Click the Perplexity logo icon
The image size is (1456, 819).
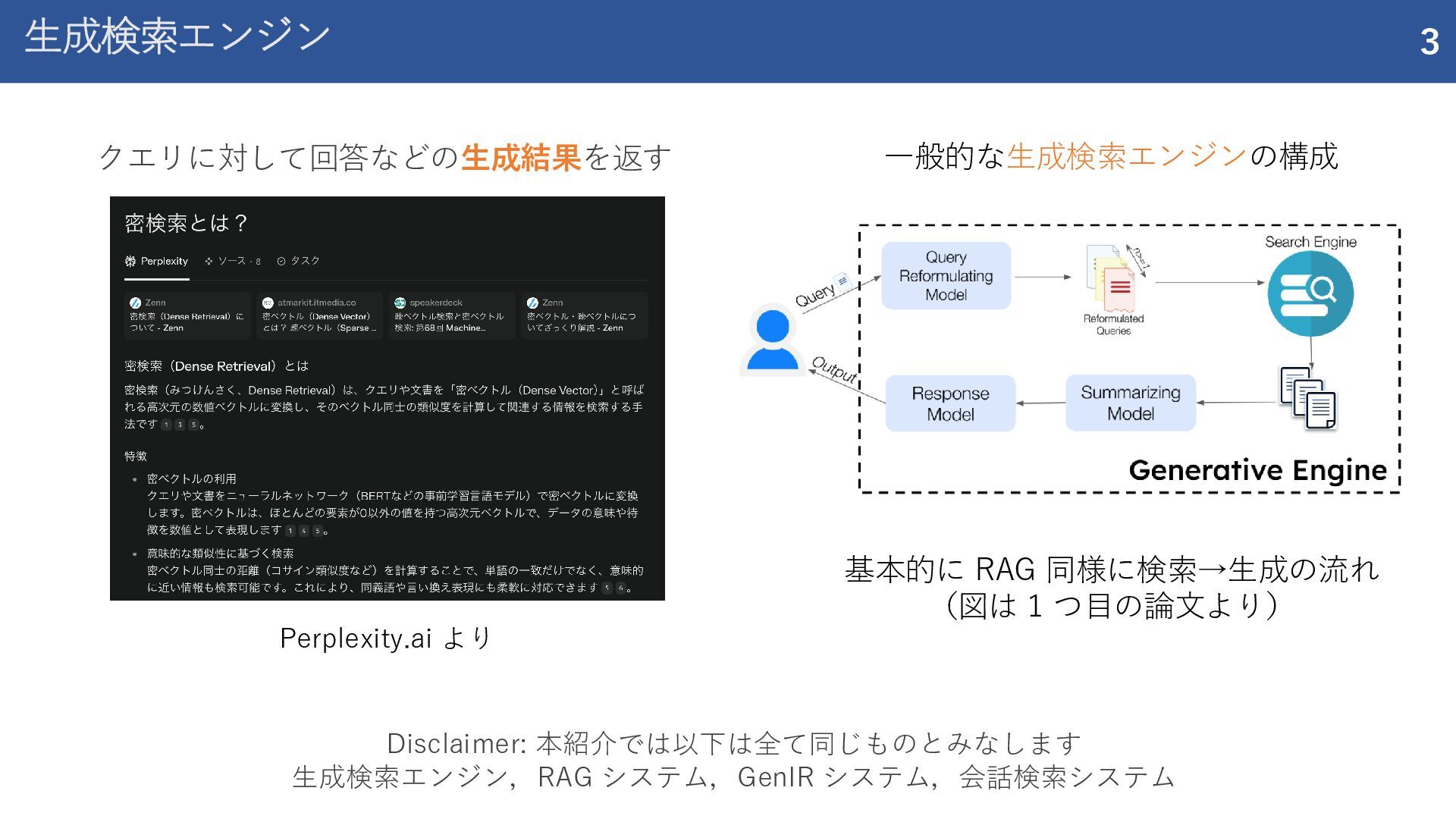pos(130,262)
